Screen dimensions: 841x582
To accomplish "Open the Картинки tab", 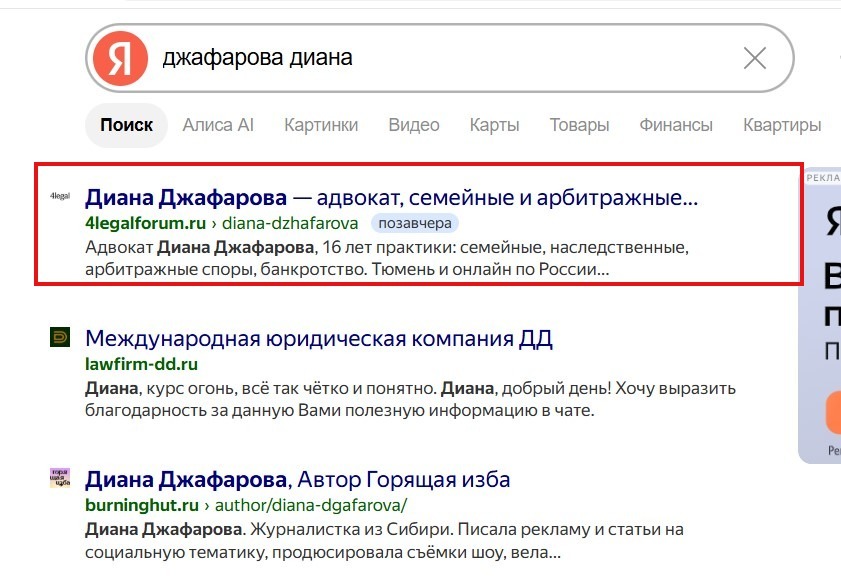I will point(321,125).
